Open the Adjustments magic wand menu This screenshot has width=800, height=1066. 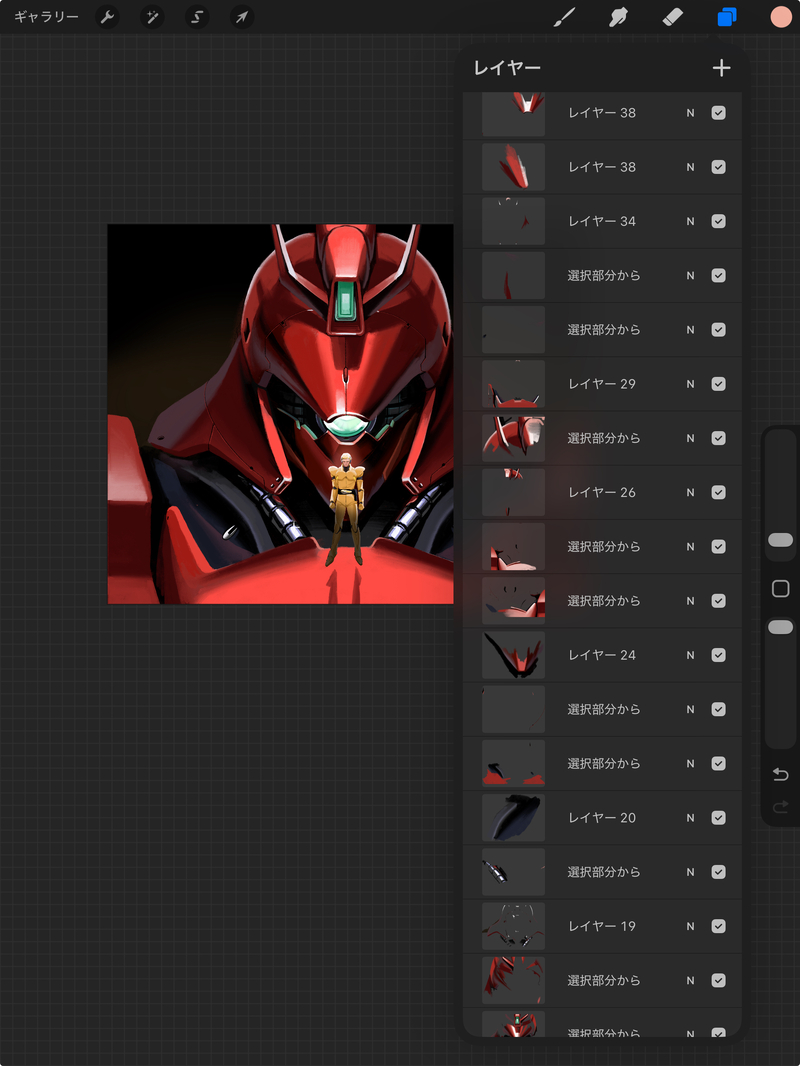152,17
